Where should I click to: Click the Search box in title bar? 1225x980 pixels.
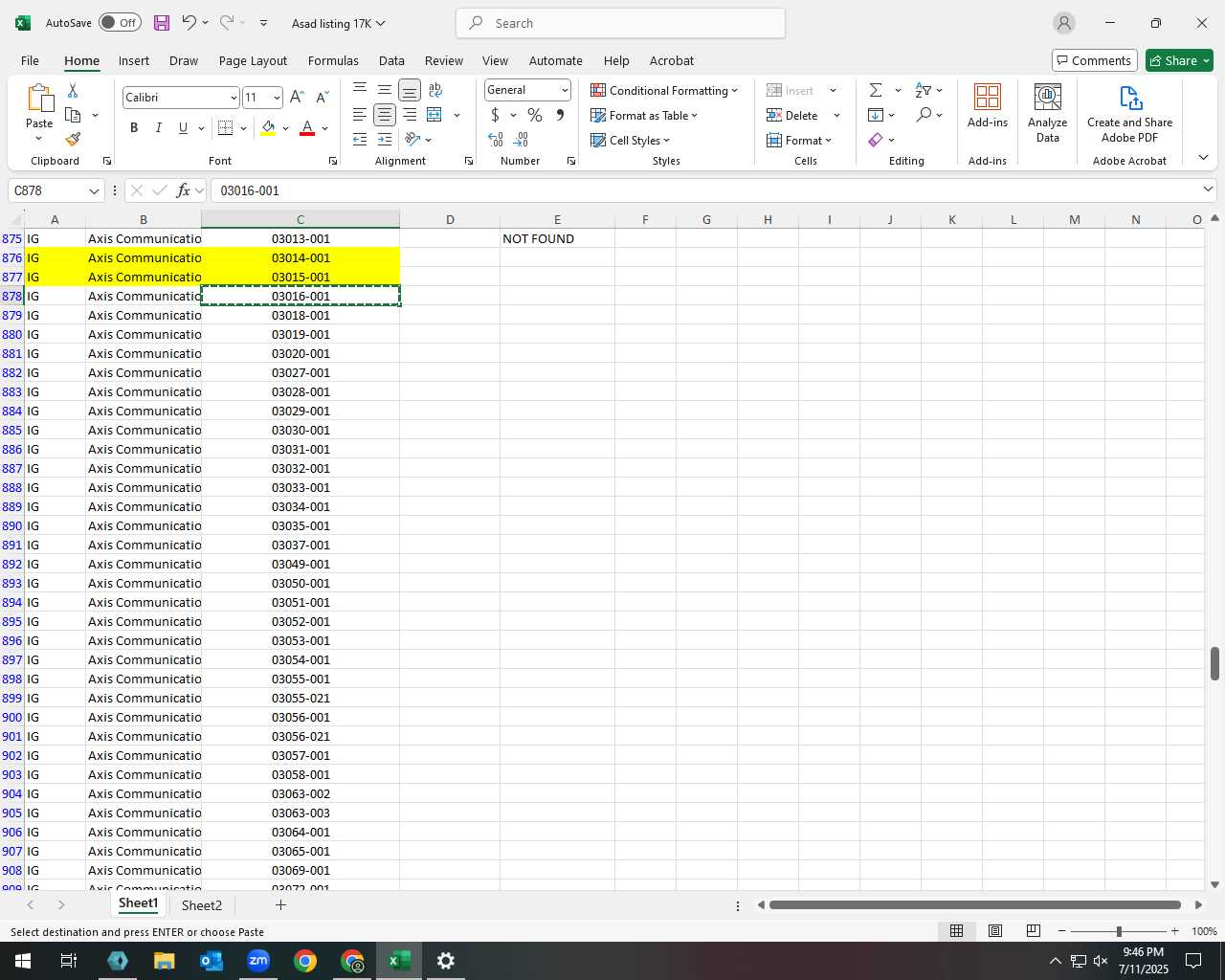620,23
